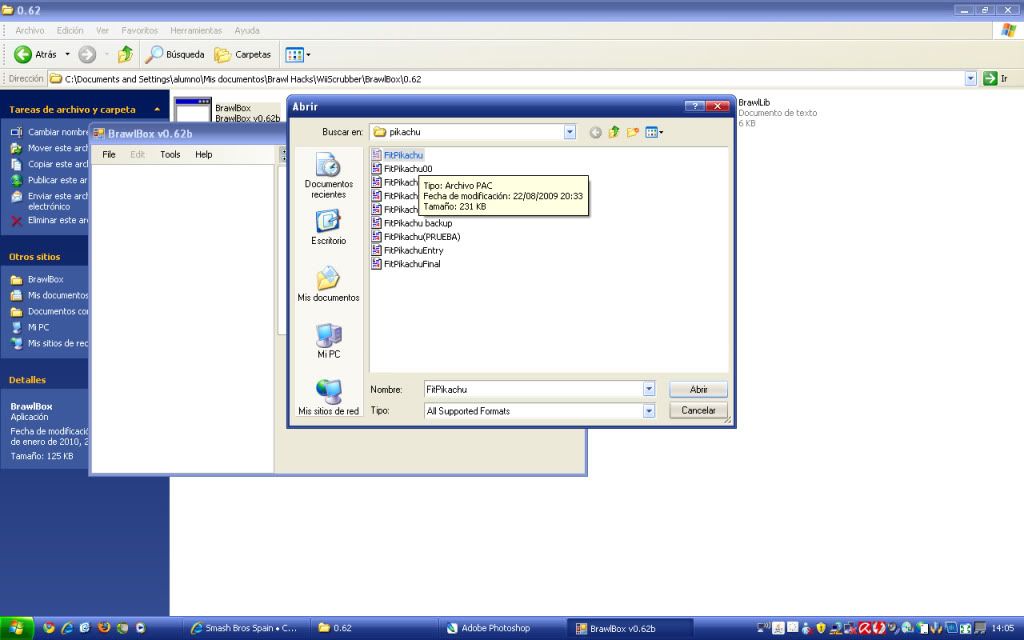Click the Cancelar button
This screenshot has width=1024, height=640.
coord(698,411)
